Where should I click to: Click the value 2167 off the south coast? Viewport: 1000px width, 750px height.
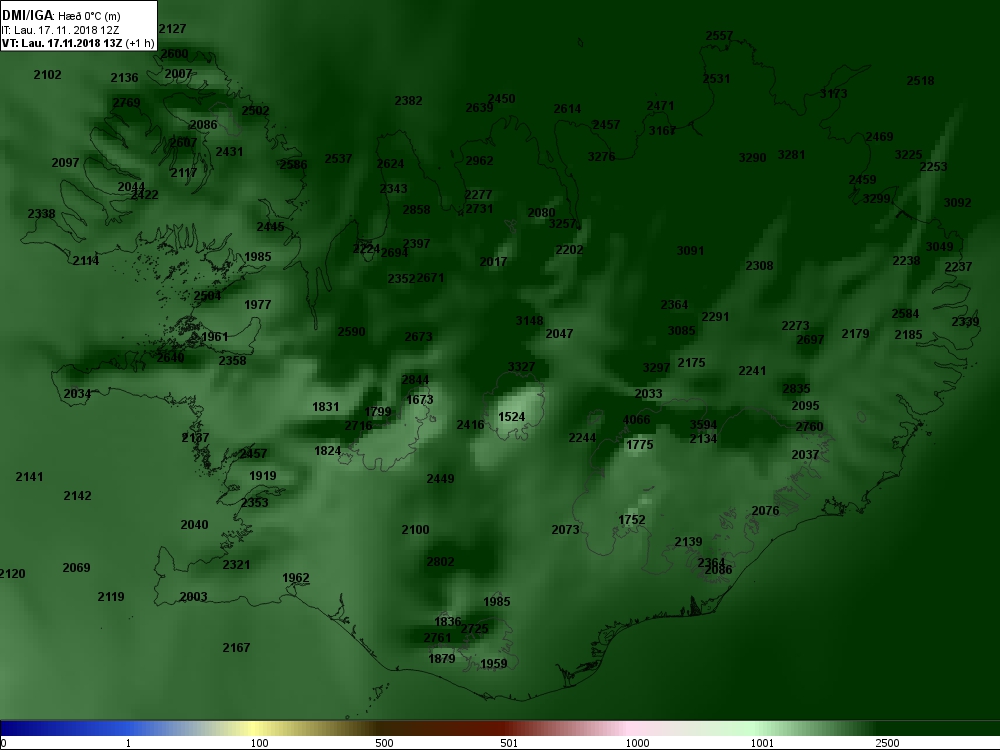[236, 647]
